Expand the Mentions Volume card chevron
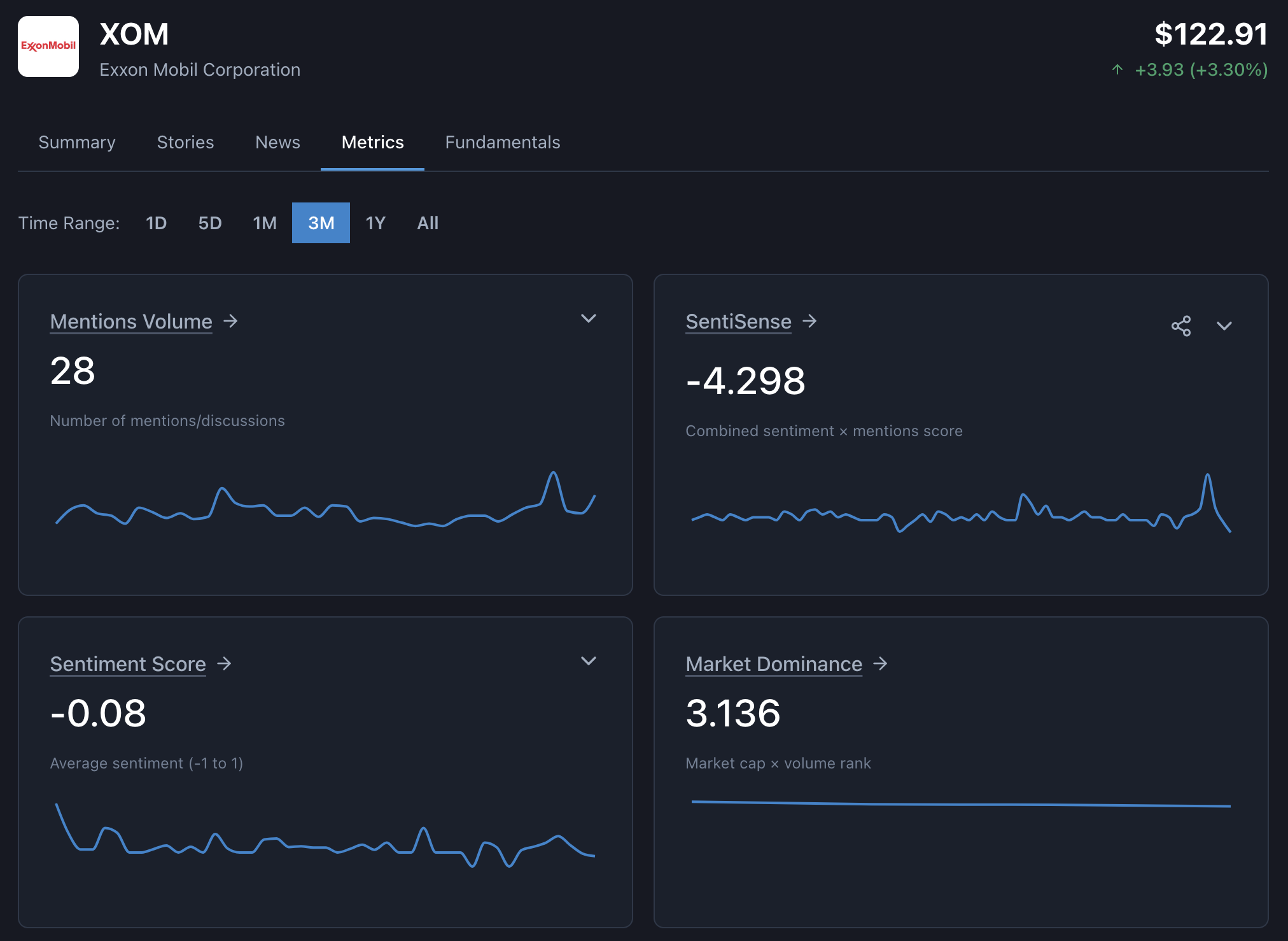This screenshot has width=1288, height=941. pyautogui.click(x=589, y=319)
